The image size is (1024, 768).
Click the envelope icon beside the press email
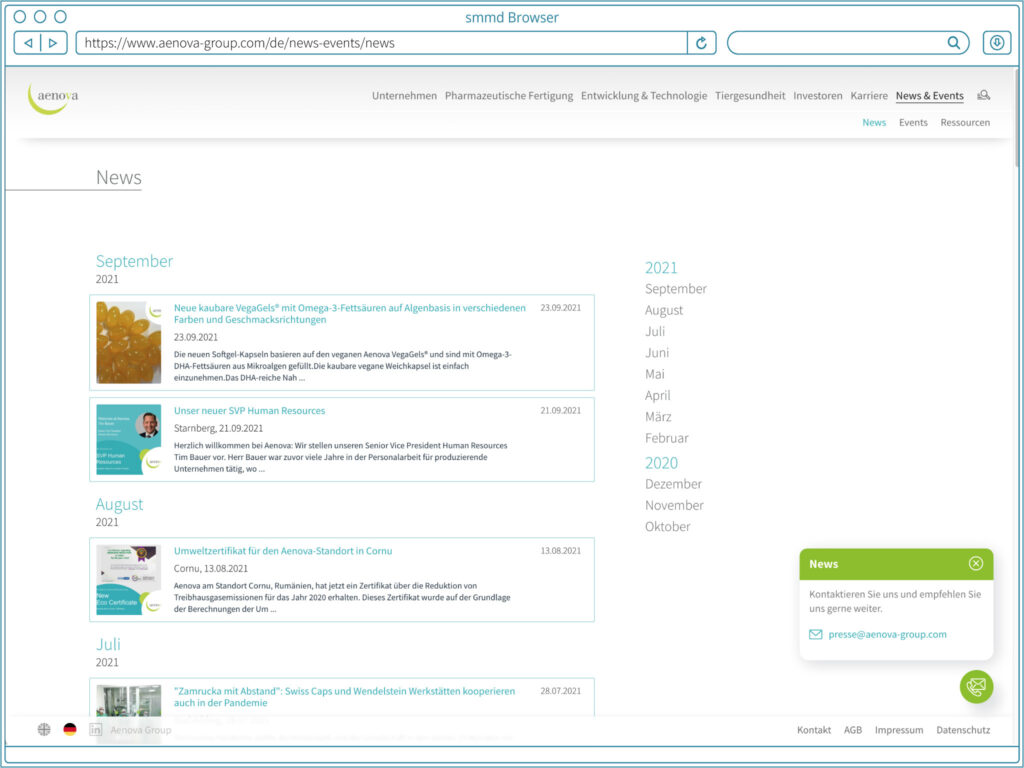816,634
